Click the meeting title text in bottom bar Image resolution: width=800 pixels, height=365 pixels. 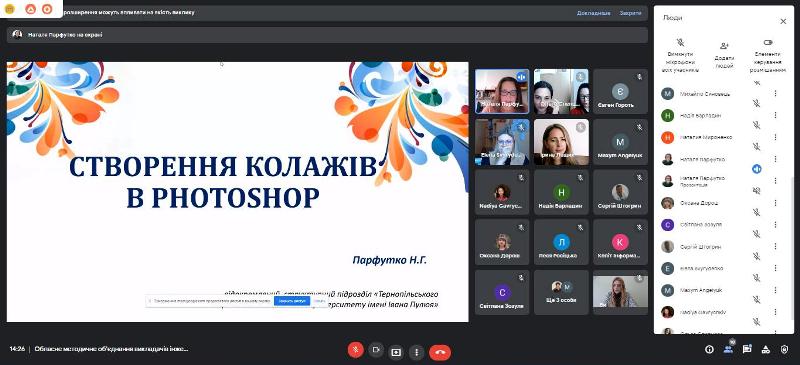pos(111,349)
